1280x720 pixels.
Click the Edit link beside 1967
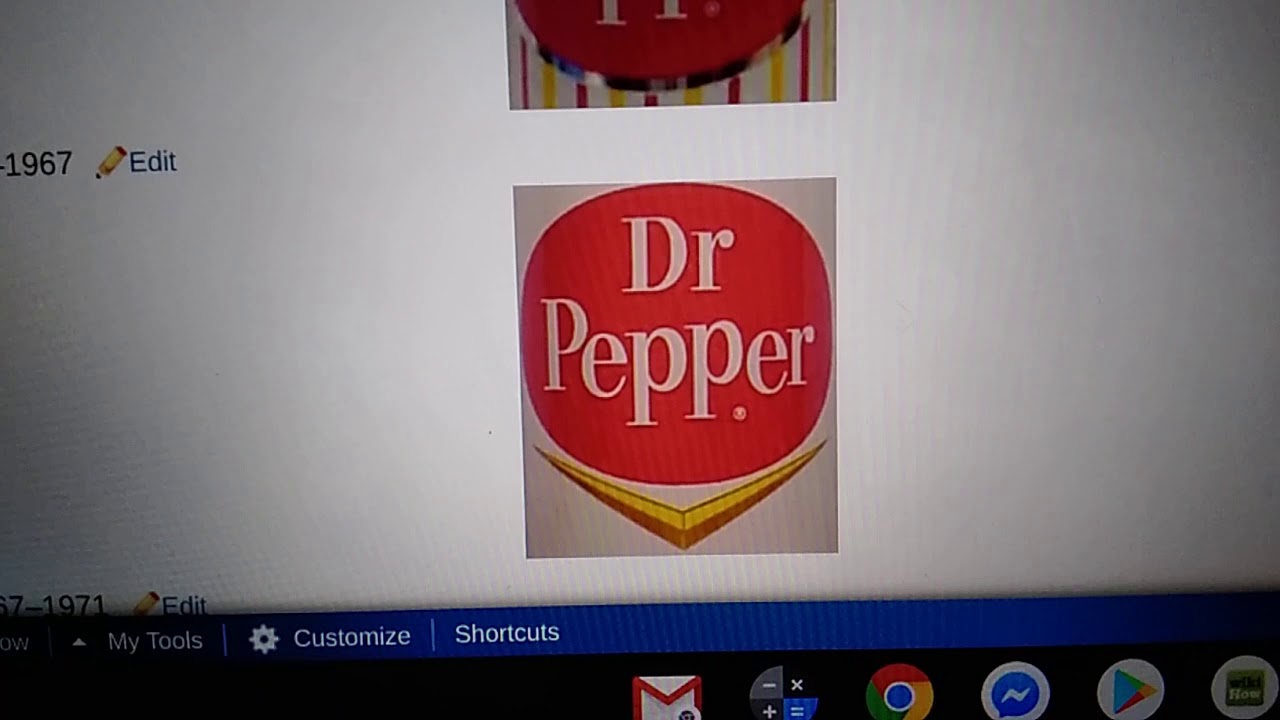(152, 162)
